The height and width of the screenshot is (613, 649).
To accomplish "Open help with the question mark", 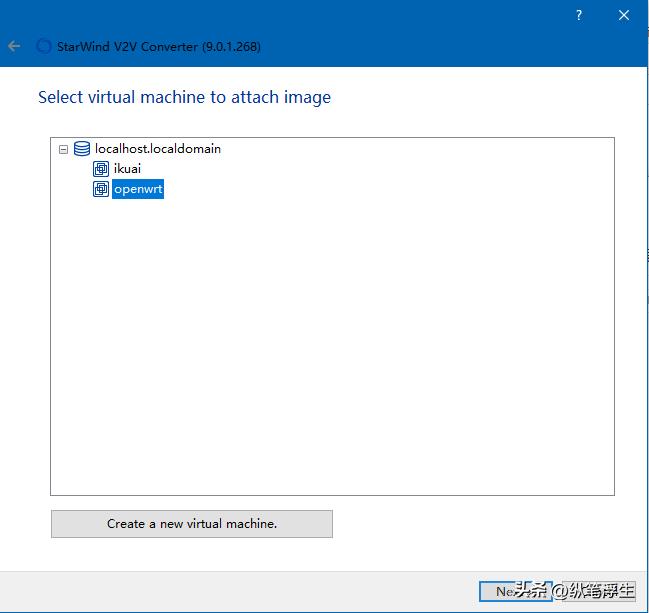I will [579, 16].
